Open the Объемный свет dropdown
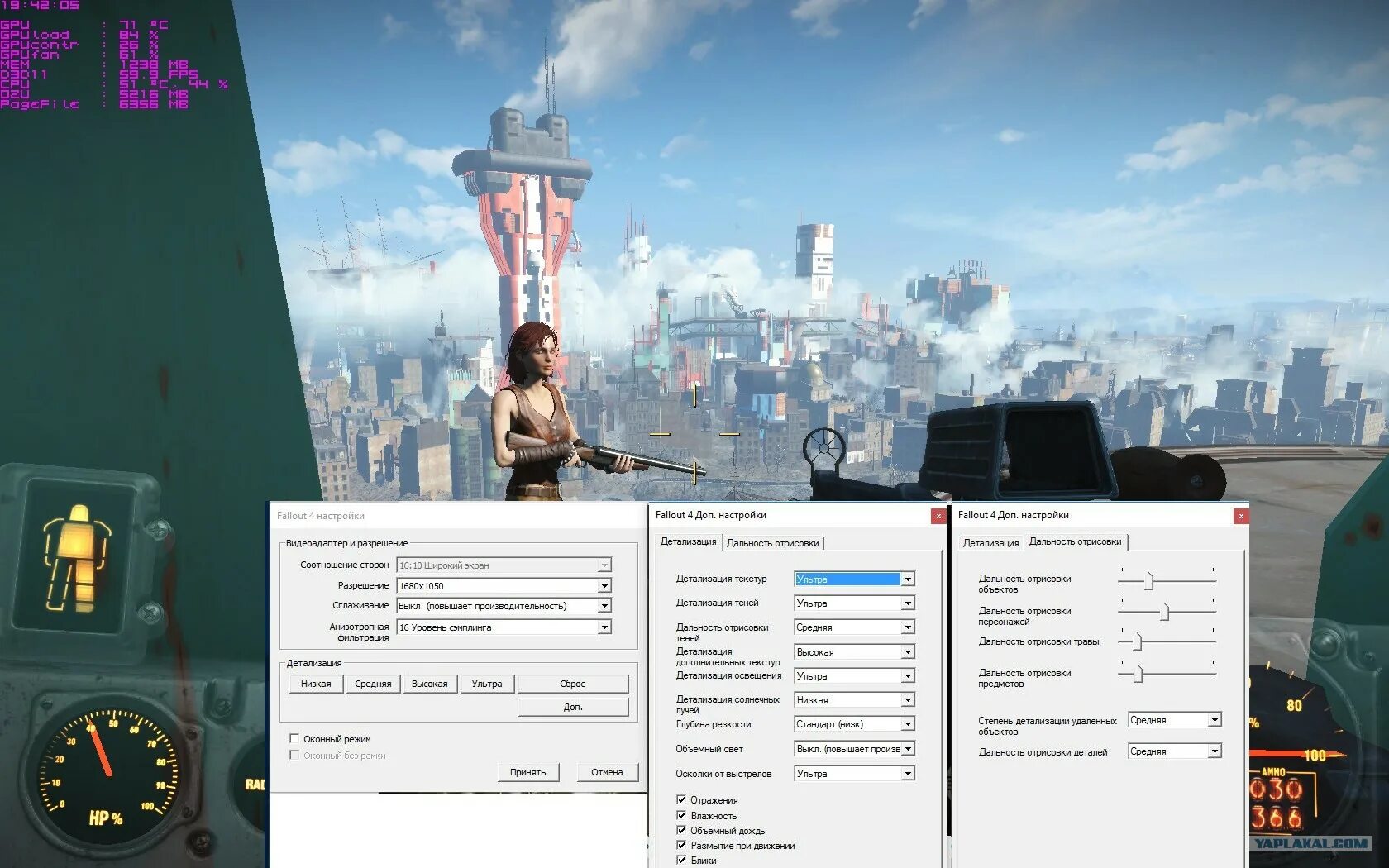Viewport: 1389px width, 868px height. tap(854, 749)
